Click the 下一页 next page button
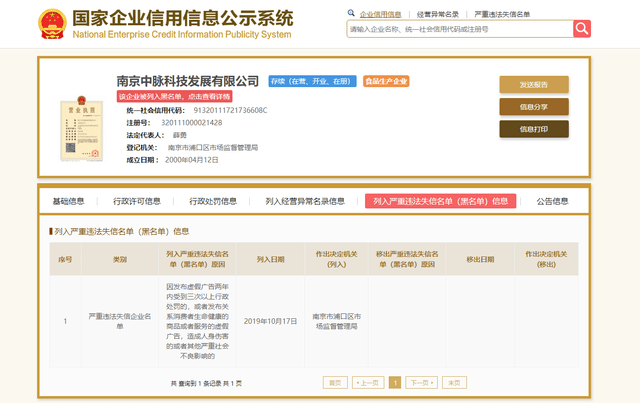 point(422,382)
